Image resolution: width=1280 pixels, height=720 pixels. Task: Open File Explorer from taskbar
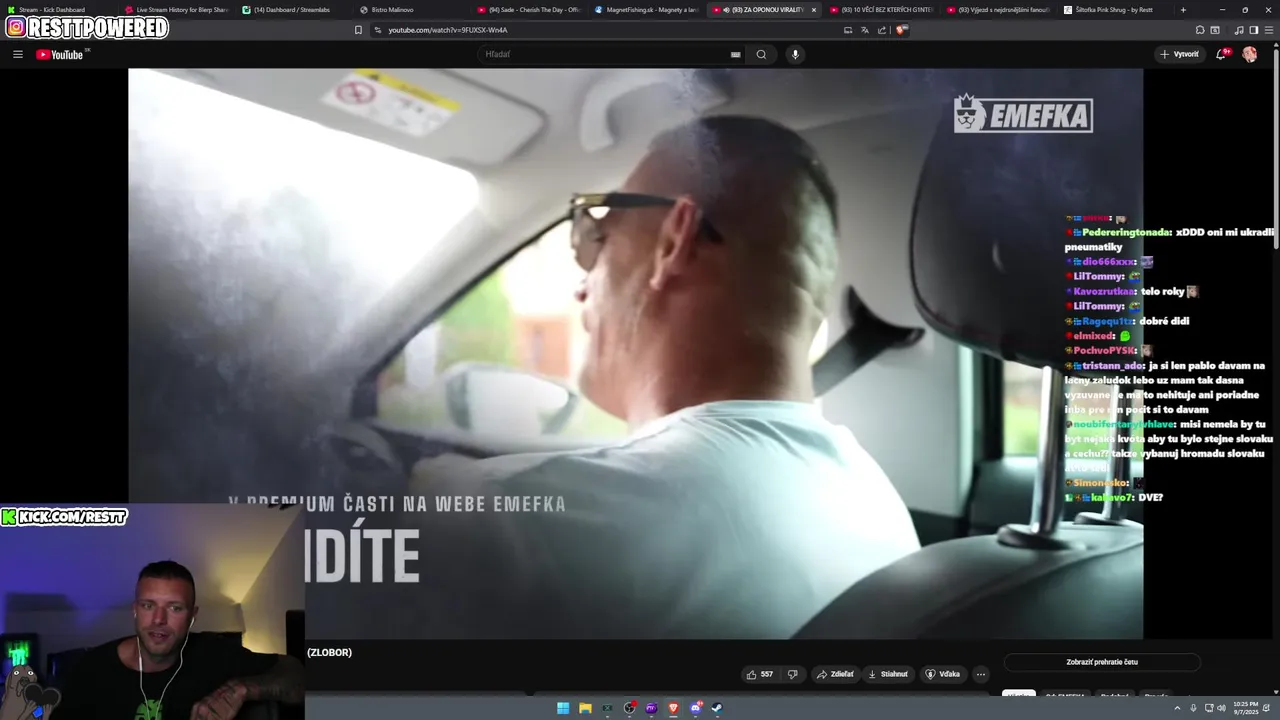(x=585, y=708)
